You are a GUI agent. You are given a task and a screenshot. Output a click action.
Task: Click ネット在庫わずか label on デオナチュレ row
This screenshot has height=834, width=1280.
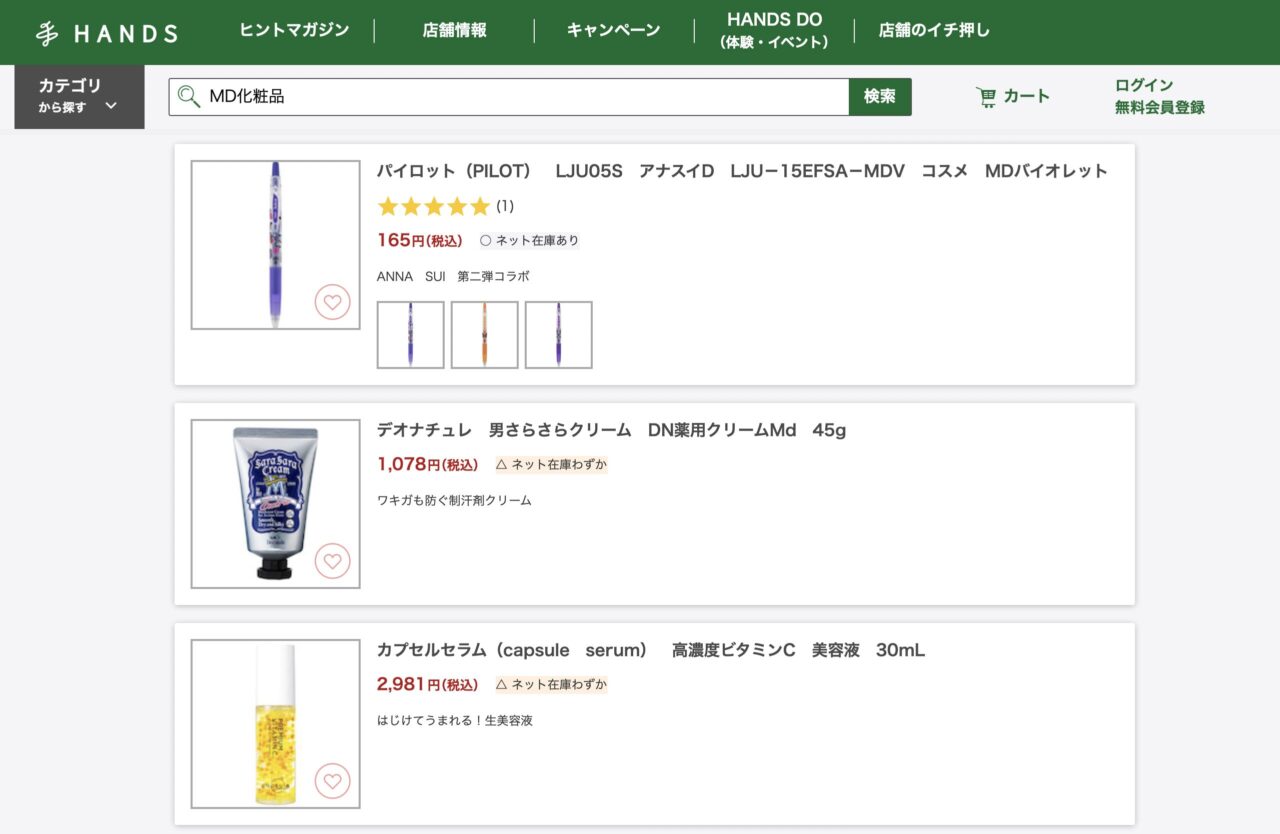coord(551,464)
